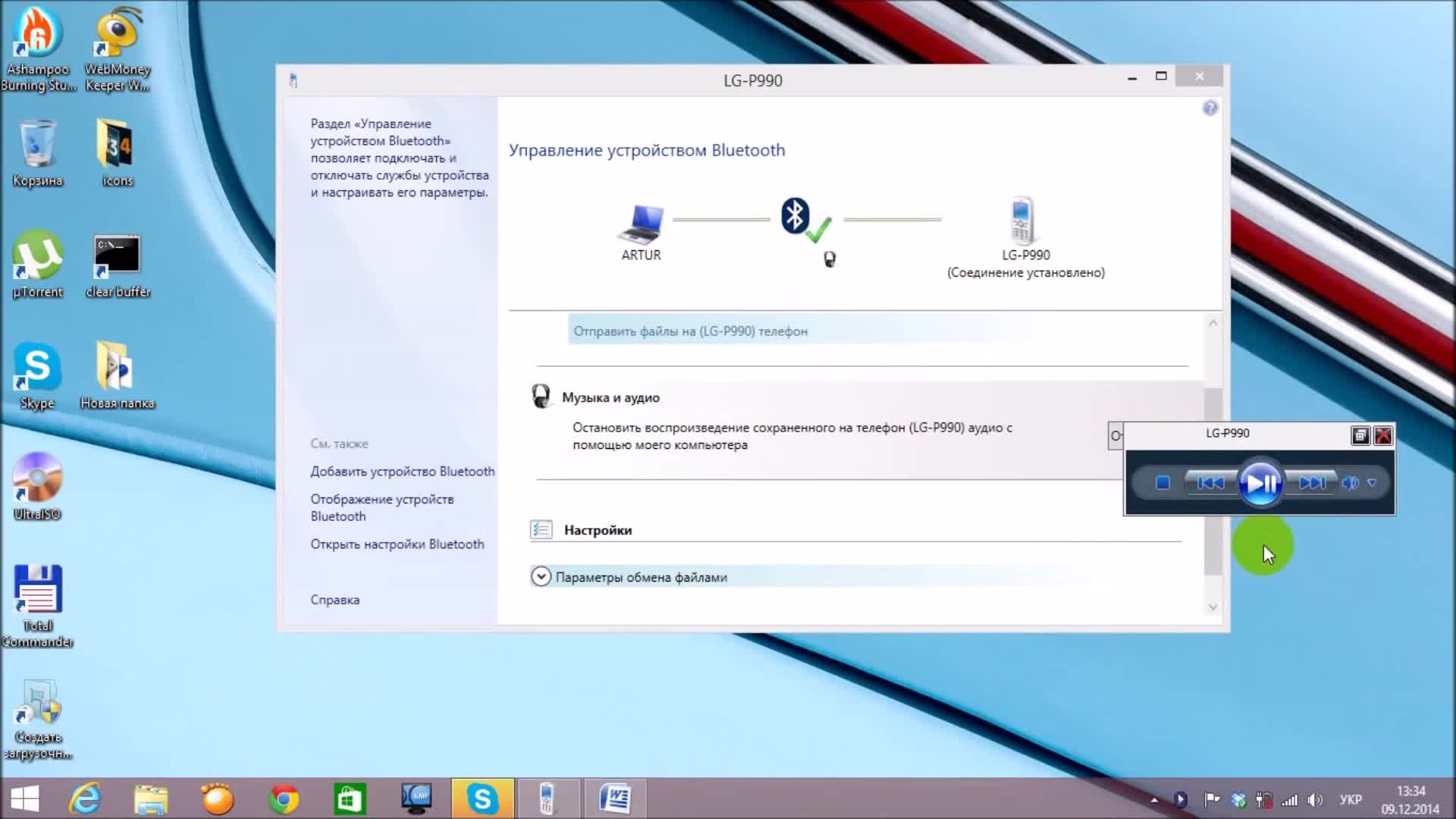Viewport: 1456px width, 819px height.
Task: Open WebMoney Keeper desktop icon
Action: [118, 50]
